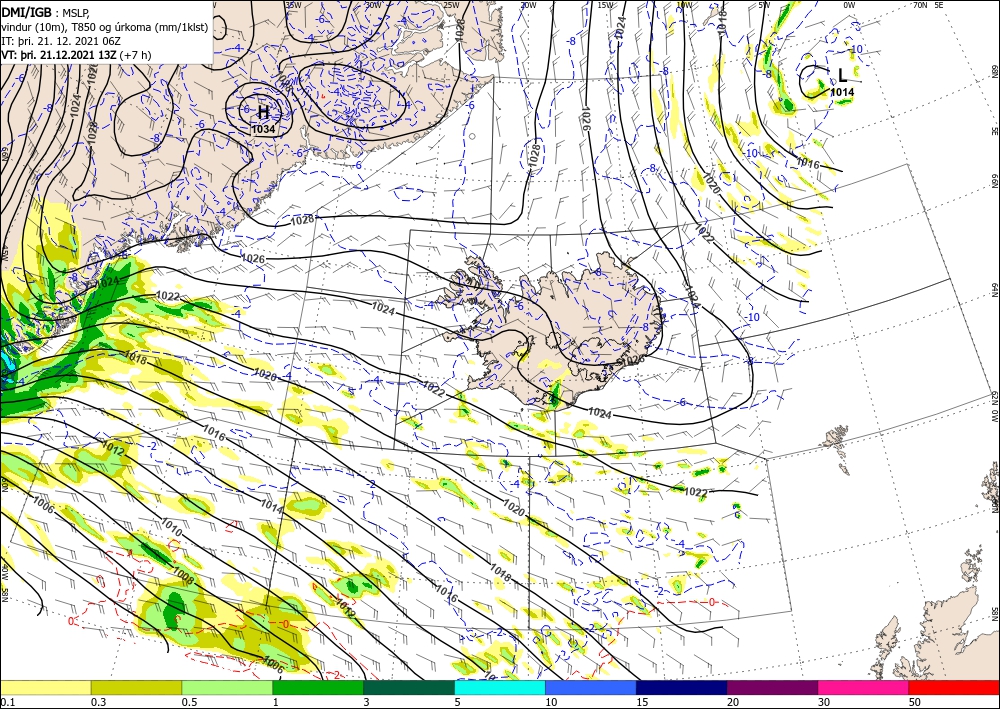This screenshot has height=709, width=1000.
Task: Click the pink 30–50 legend swatch
Action: 864,687
